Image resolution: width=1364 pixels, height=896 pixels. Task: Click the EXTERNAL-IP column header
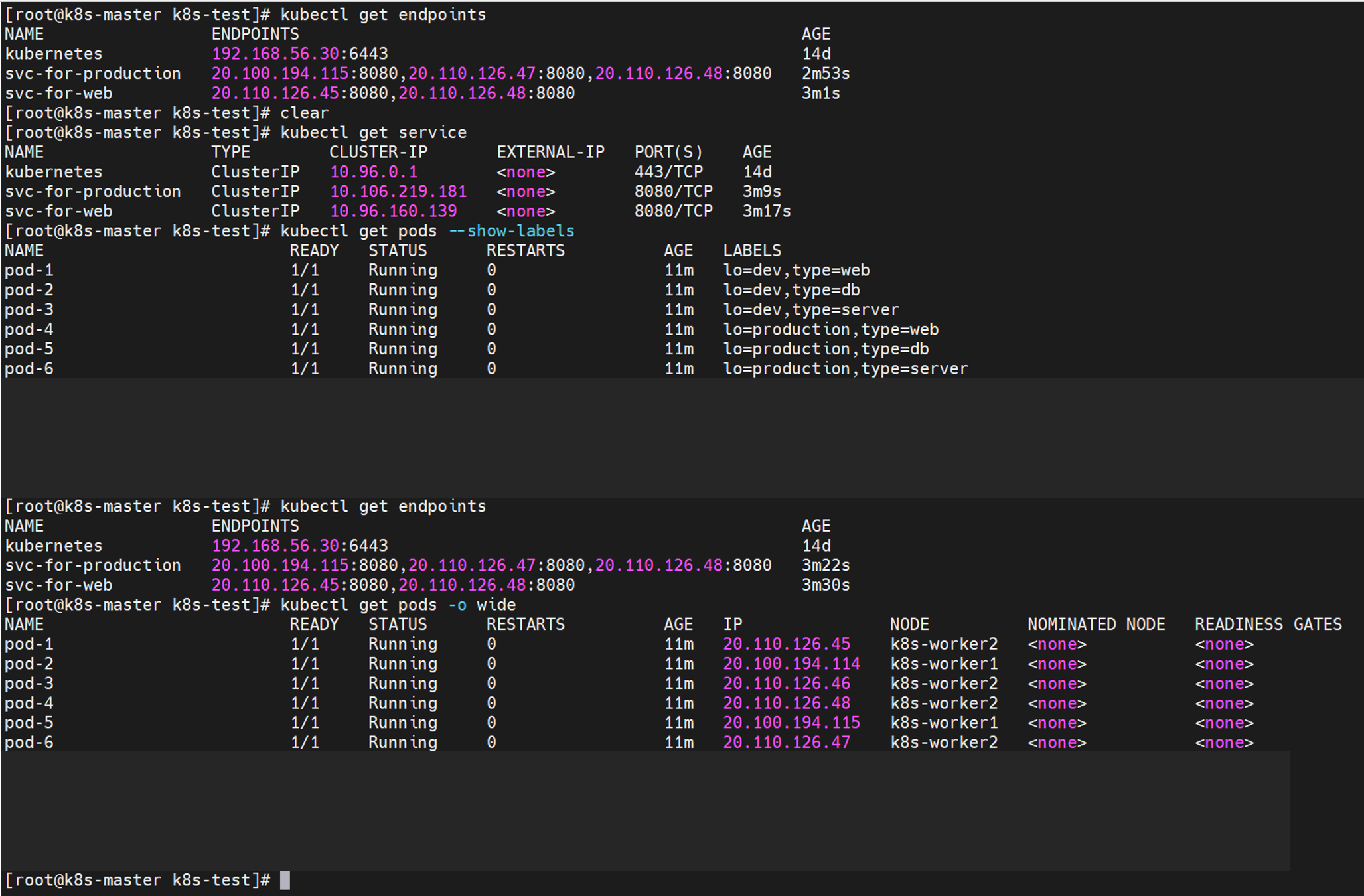tap(550, 153)
